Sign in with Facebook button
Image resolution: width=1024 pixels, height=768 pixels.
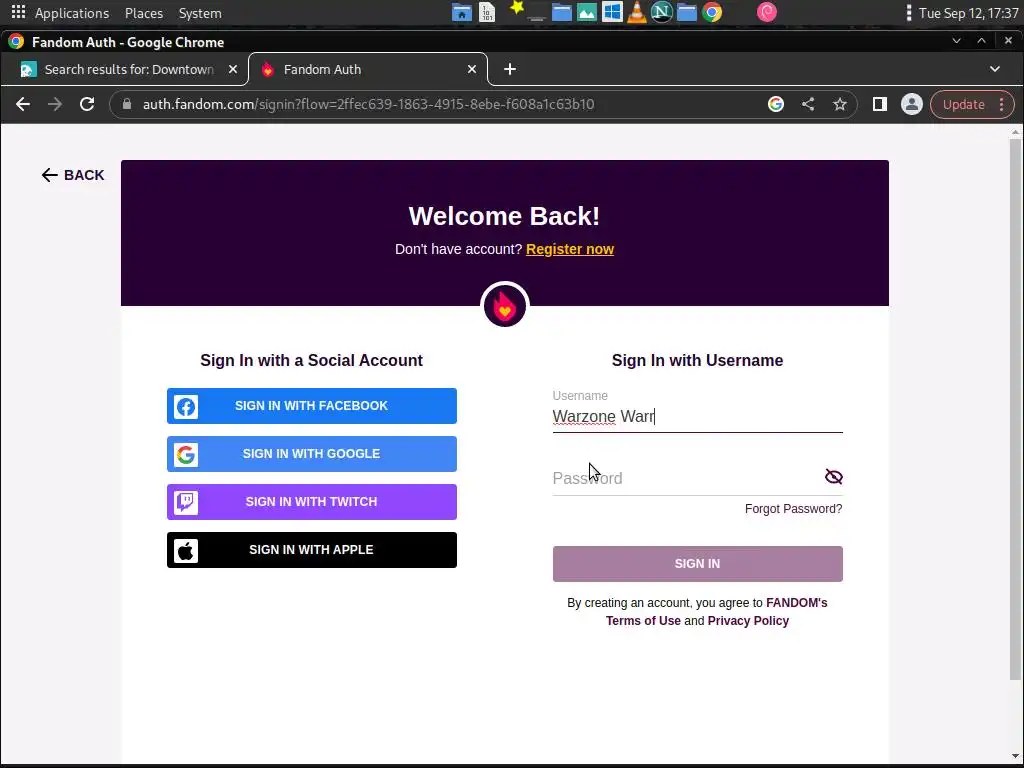click(x=312, y=406)
